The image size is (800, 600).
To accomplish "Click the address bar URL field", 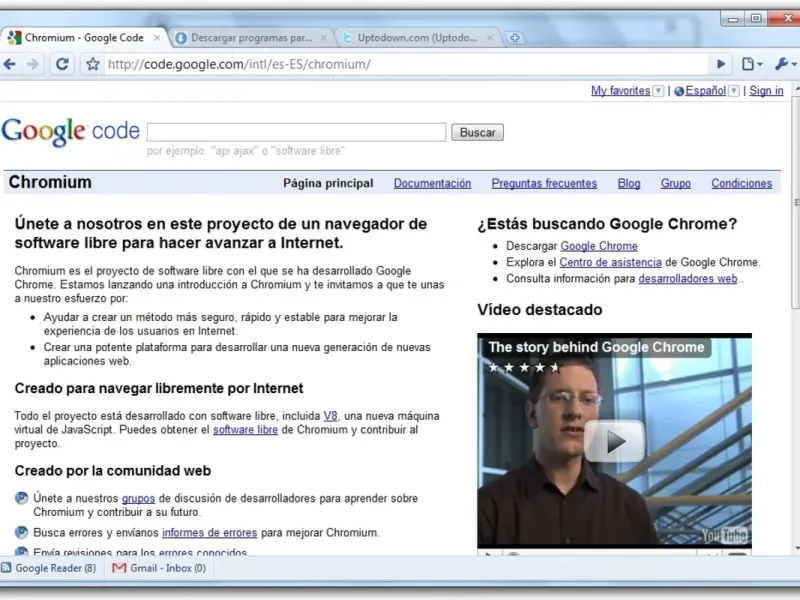I will (x=406, y=64).
